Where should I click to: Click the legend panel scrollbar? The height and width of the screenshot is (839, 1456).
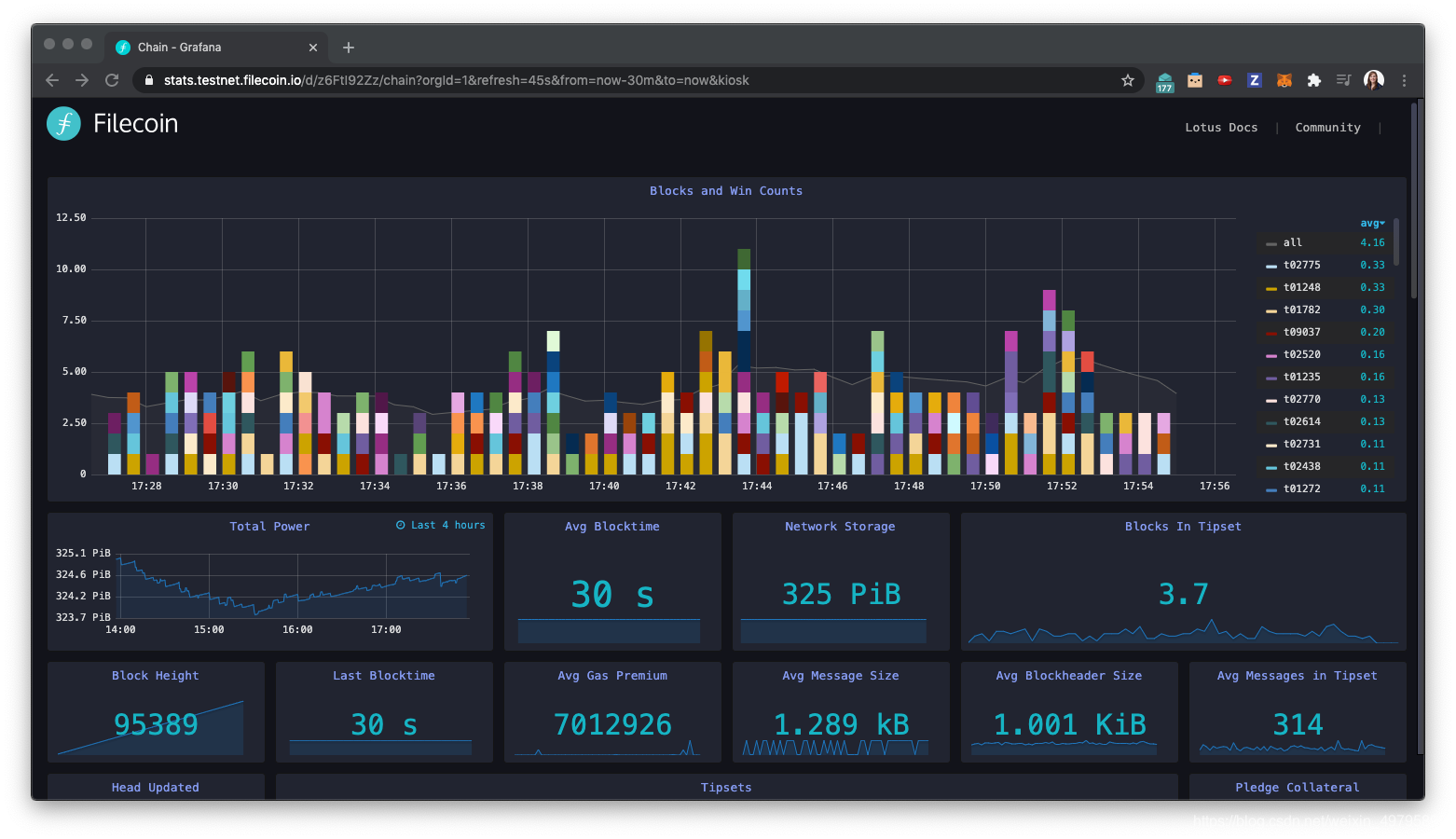(1396, 242)
